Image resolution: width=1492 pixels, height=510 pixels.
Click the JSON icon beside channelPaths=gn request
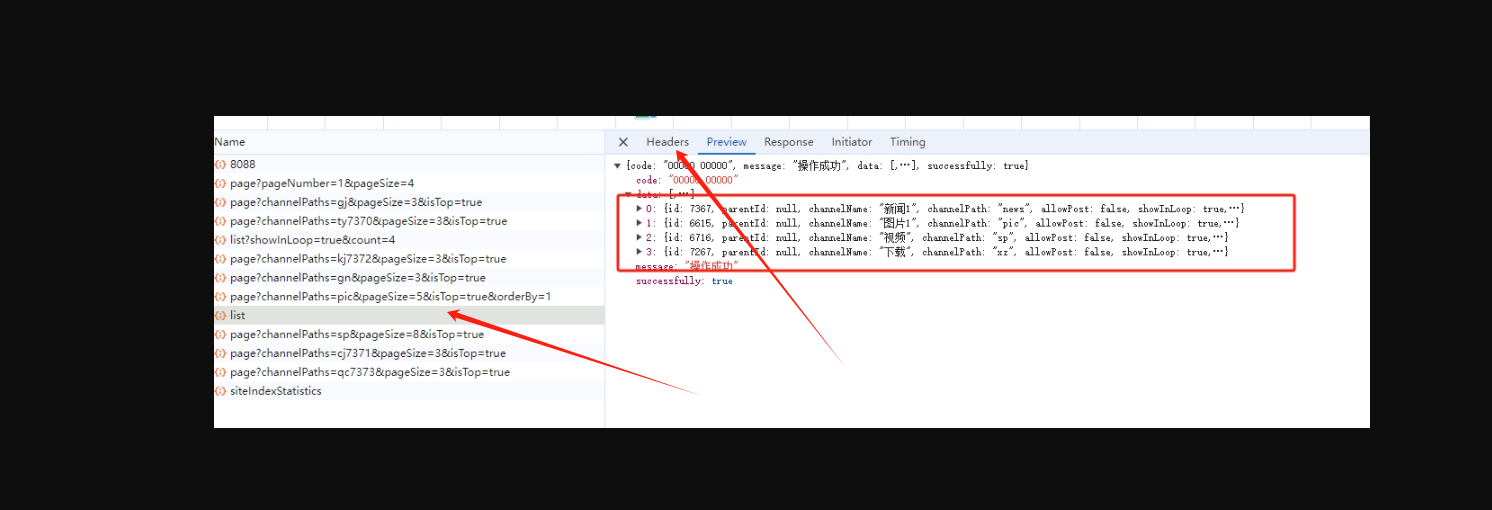pyautogui.click(x=220, y=278)
